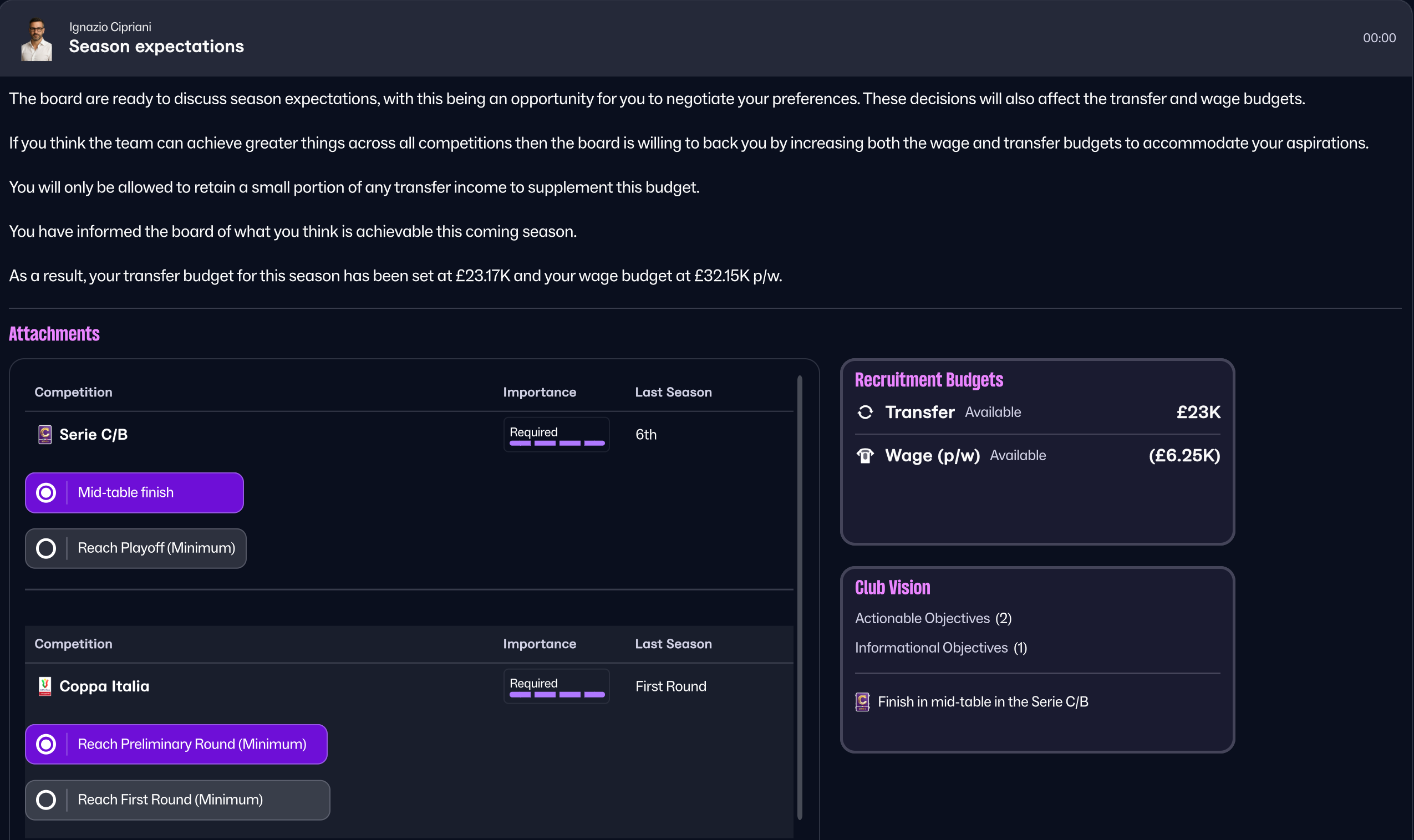Choose Reach Preliminary Round (Minimum)
Image resolution: width=1414 pixels, height=840 pixels.
tap(176, 744)
